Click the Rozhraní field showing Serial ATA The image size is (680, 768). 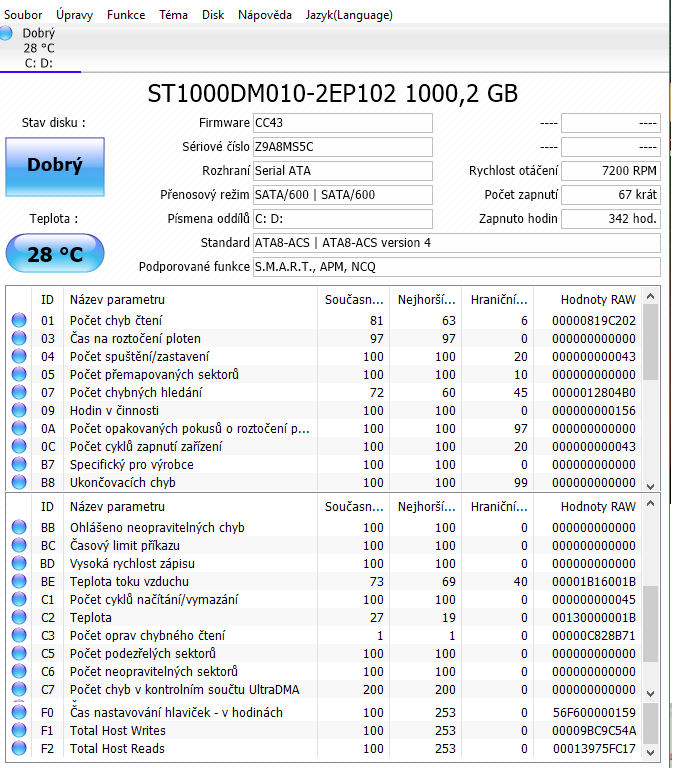343,171
